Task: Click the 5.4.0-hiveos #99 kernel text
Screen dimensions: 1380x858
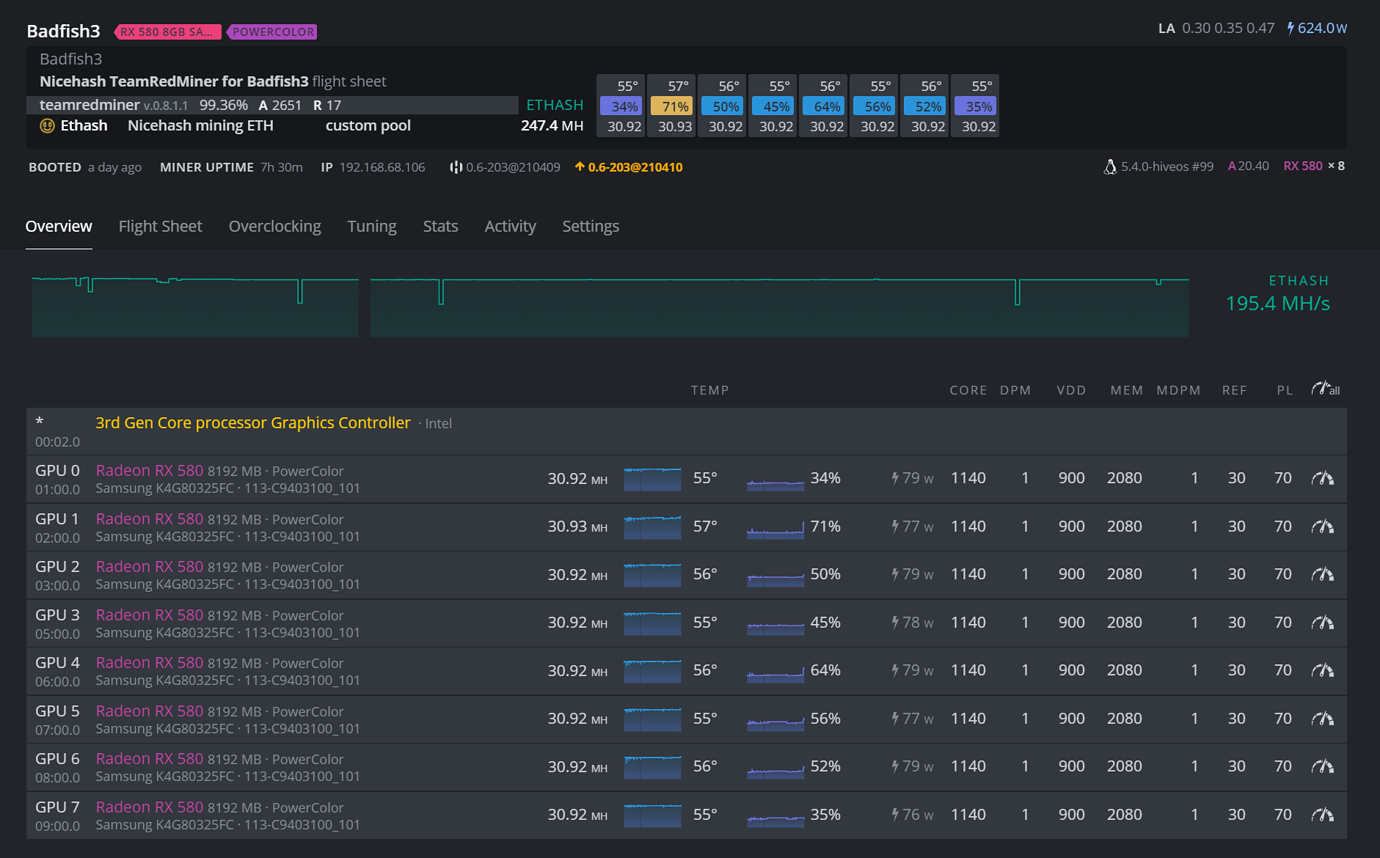Action: pyautogui.click(x=1167, y=167)
